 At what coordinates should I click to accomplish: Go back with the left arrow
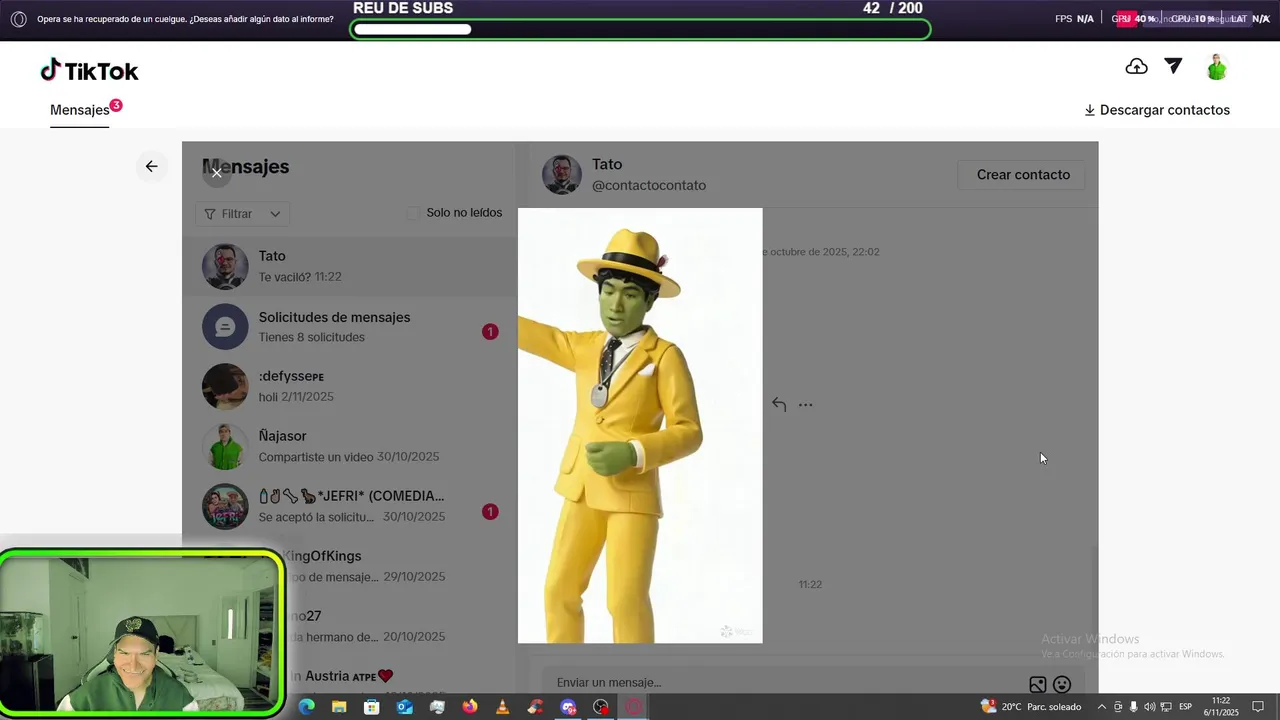[x=151, y=166]
